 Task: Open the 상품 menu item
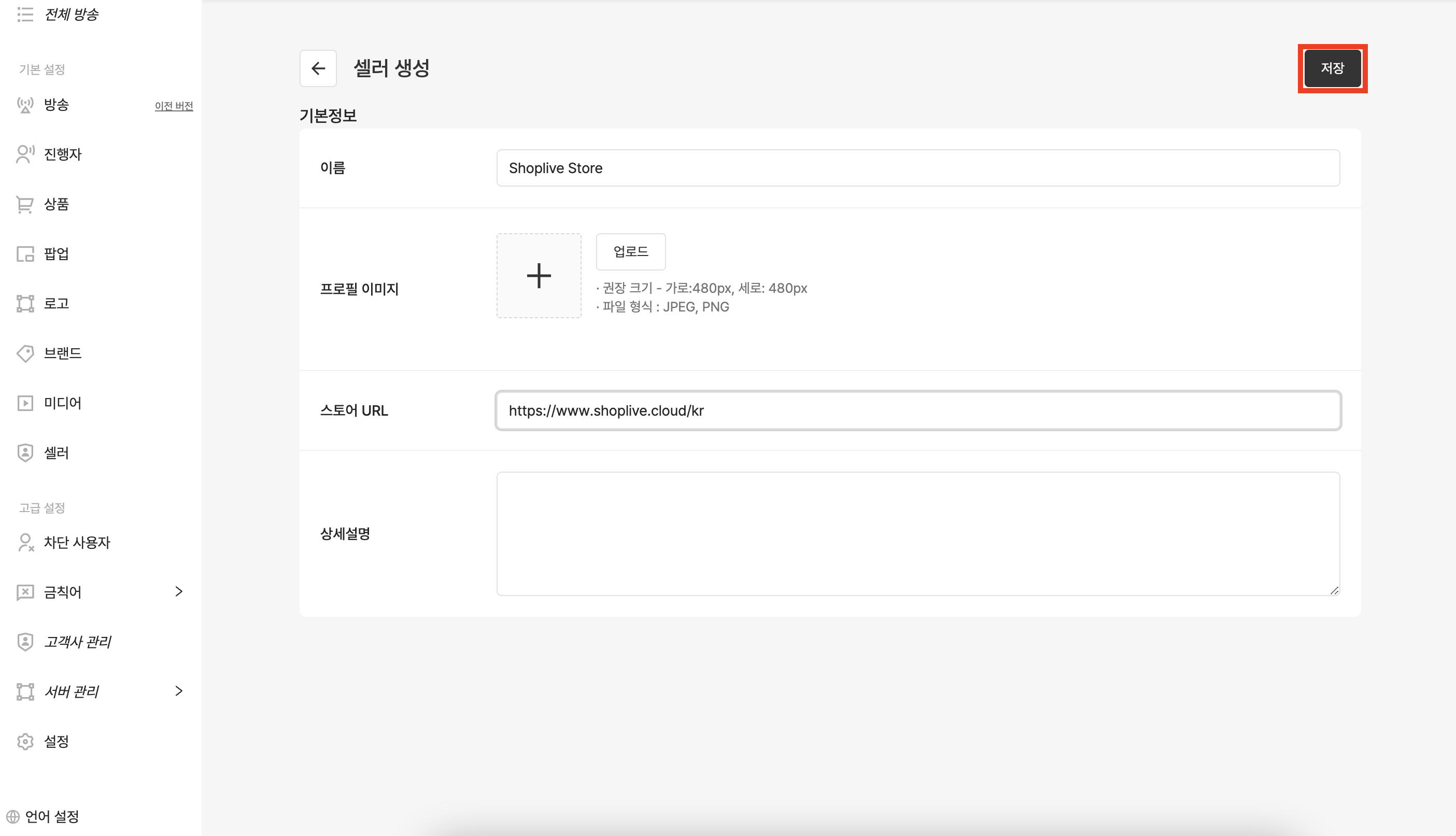click(56, 204)
